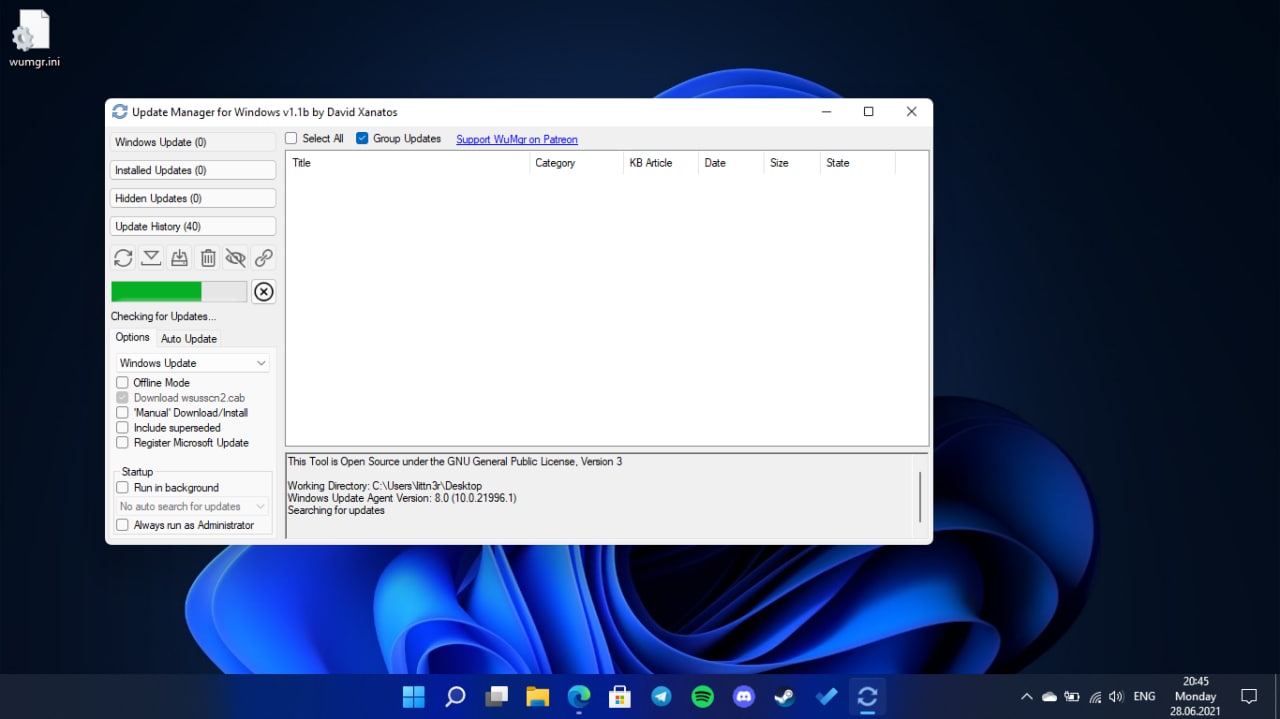Uncheck Group Updates checkbox
The height and width of the screenshot is (719, 1280).
(362, 138)
